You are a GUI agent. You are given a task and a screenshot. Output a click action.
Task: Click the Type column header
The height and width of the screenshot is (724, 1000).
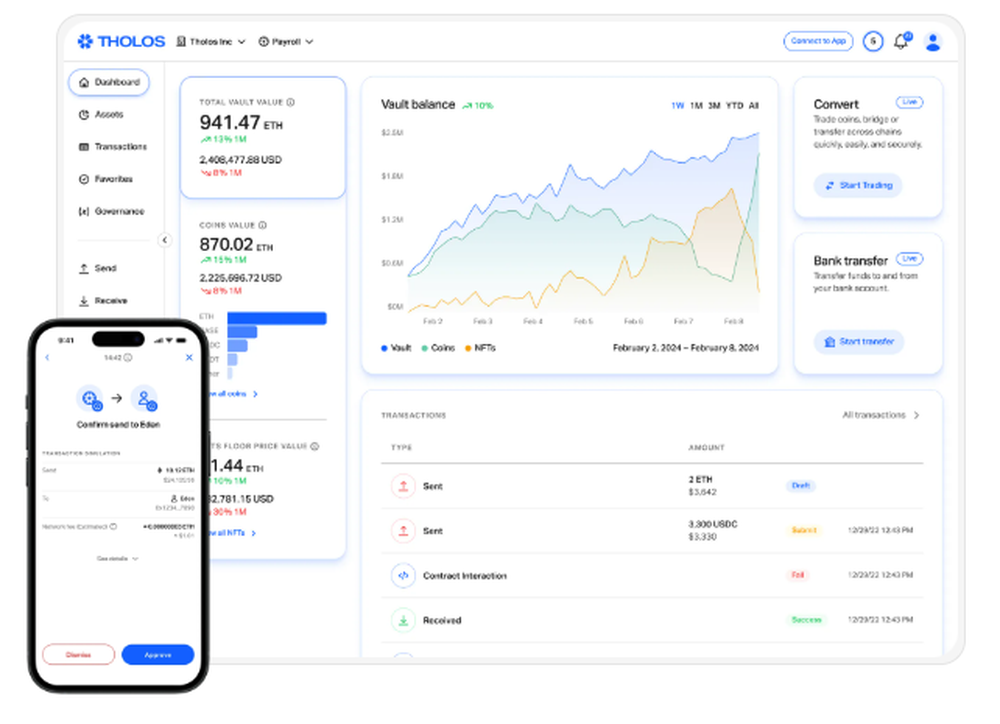(x=401, y=448)
